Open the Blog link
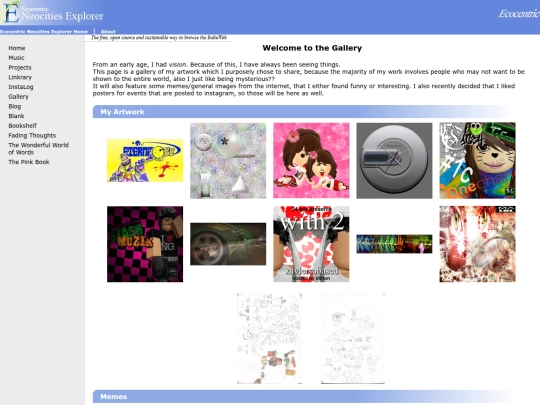Viewport: 540px width, 405px height. pos(14,106)
